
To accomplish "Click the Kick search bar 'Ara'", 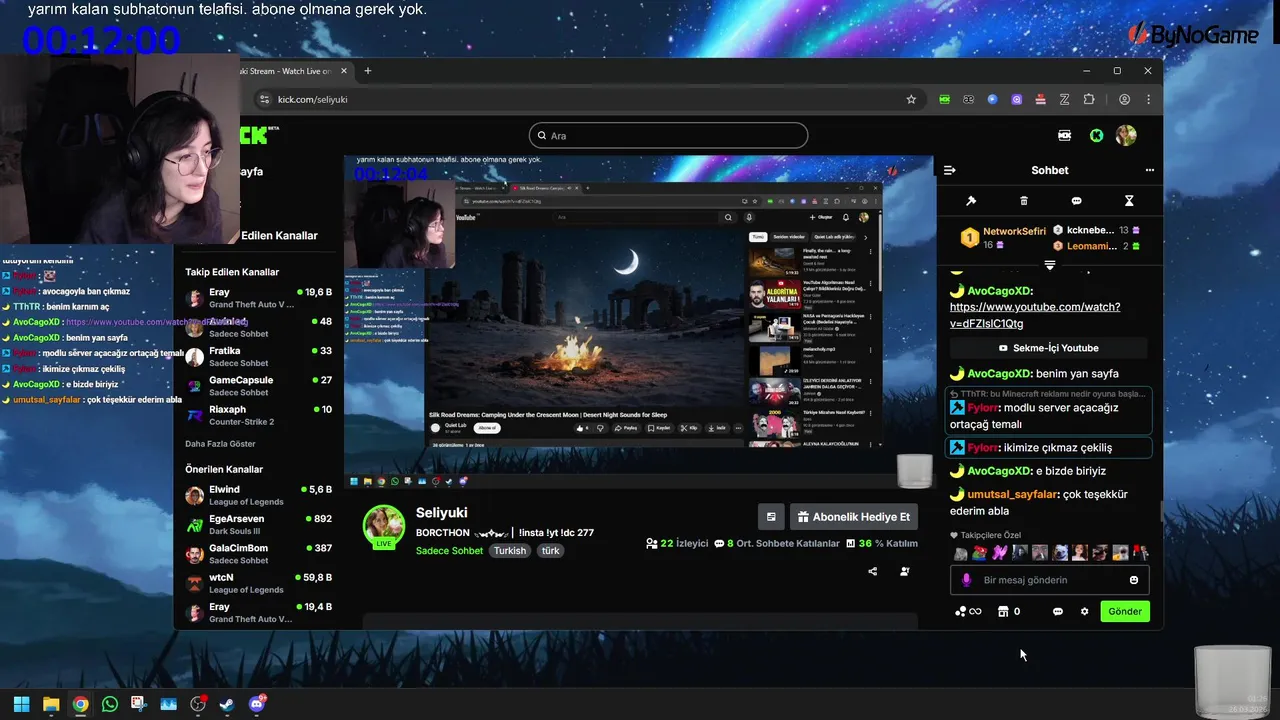I will pyautogui.click(x=668, y=135).
